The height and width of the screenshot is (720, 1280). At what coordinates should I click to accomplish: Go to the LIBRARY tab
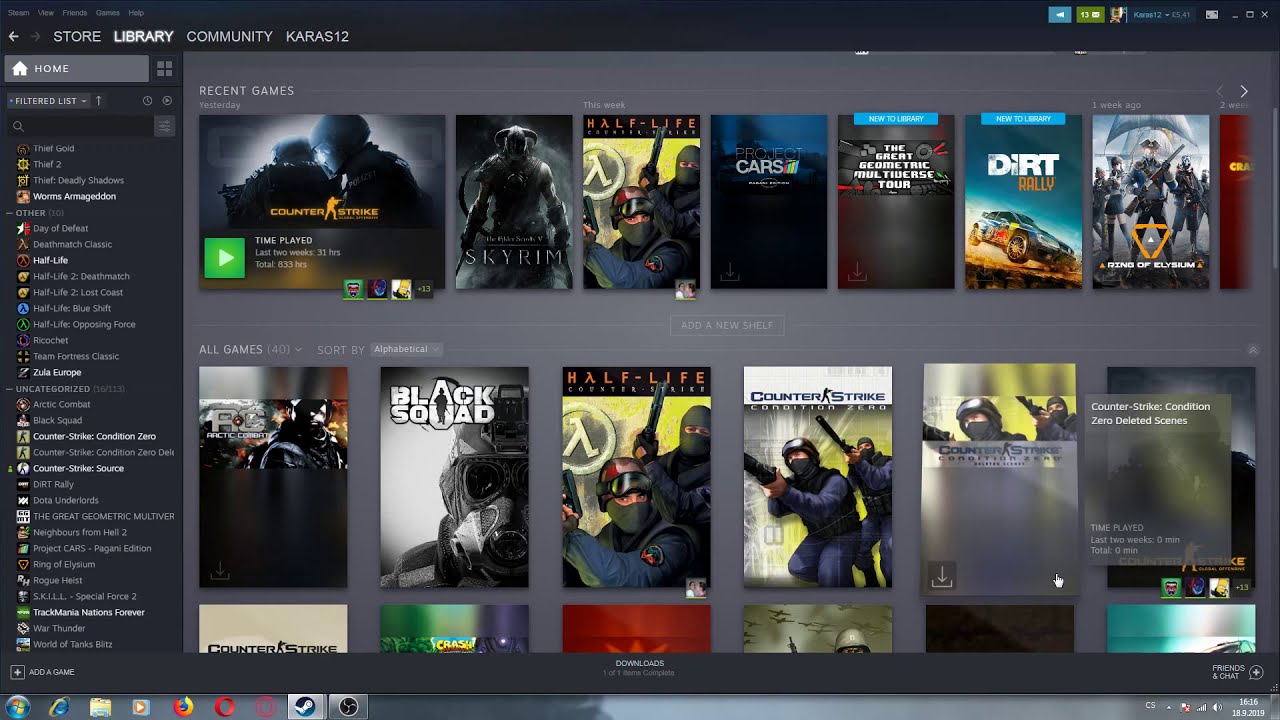tap(143, 36)
